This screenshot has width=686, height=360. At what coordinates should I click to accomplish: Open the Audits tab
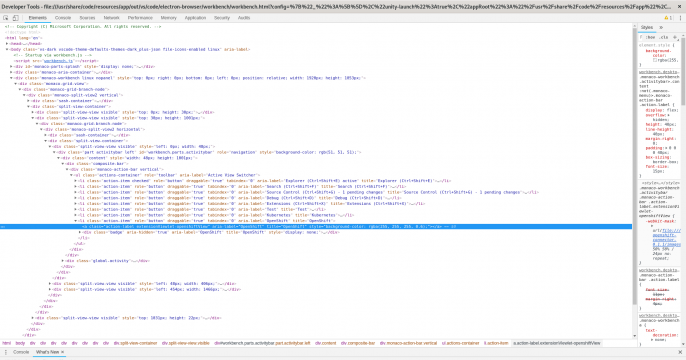coord(244,18)
